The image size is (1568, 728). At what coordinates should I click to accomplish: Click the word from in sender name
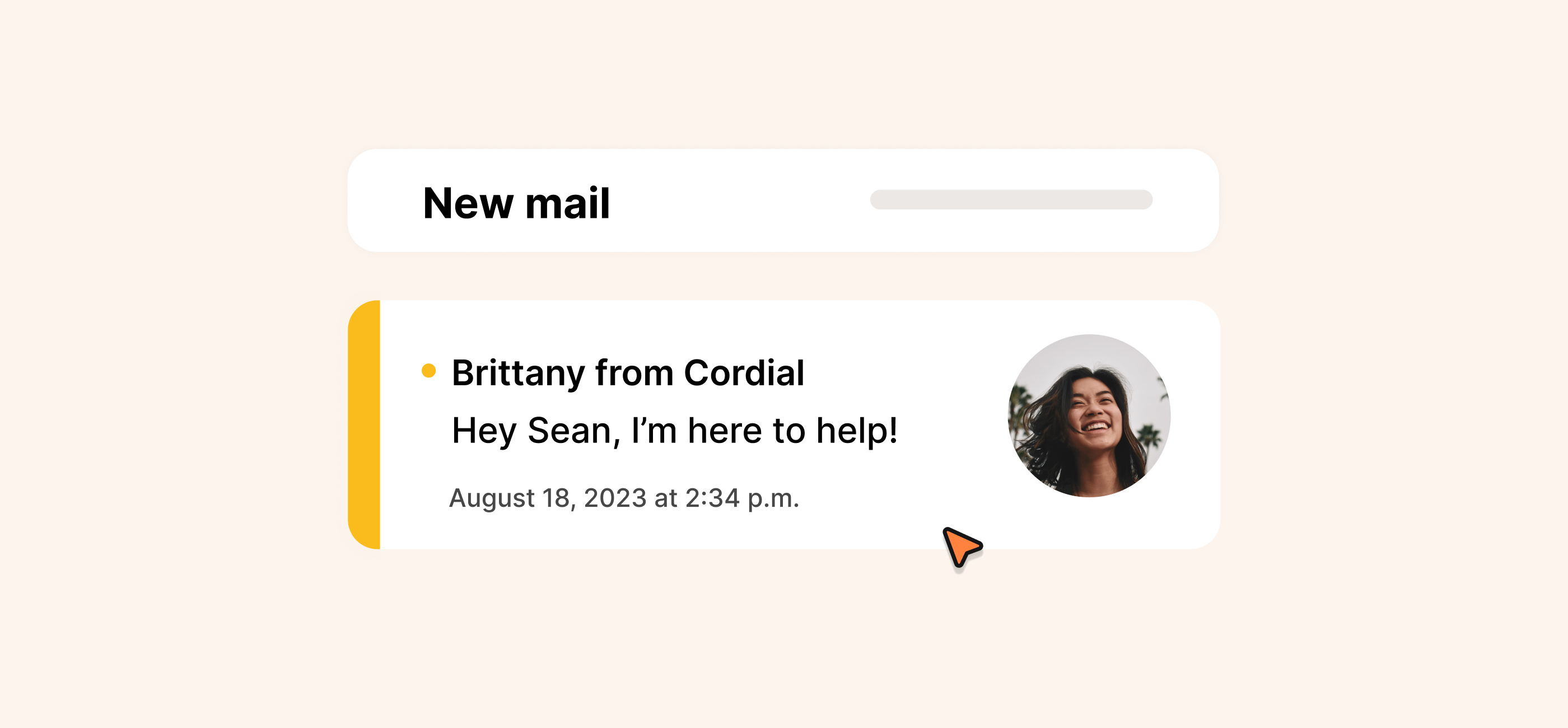(634, 372)
